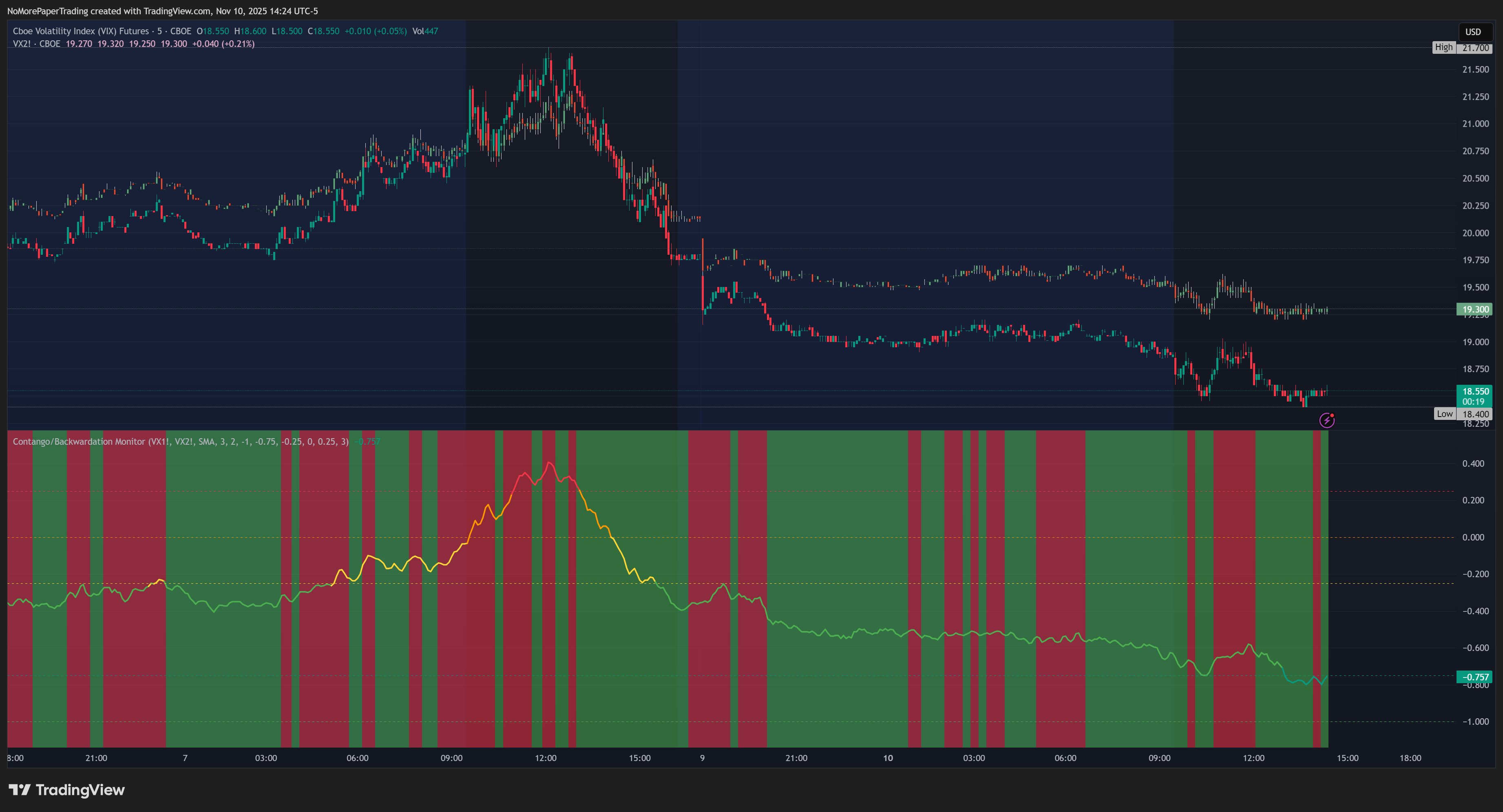Click the H18.600 high value in legend
This screenshot has height=812, width=1503.
coord(250,31)
